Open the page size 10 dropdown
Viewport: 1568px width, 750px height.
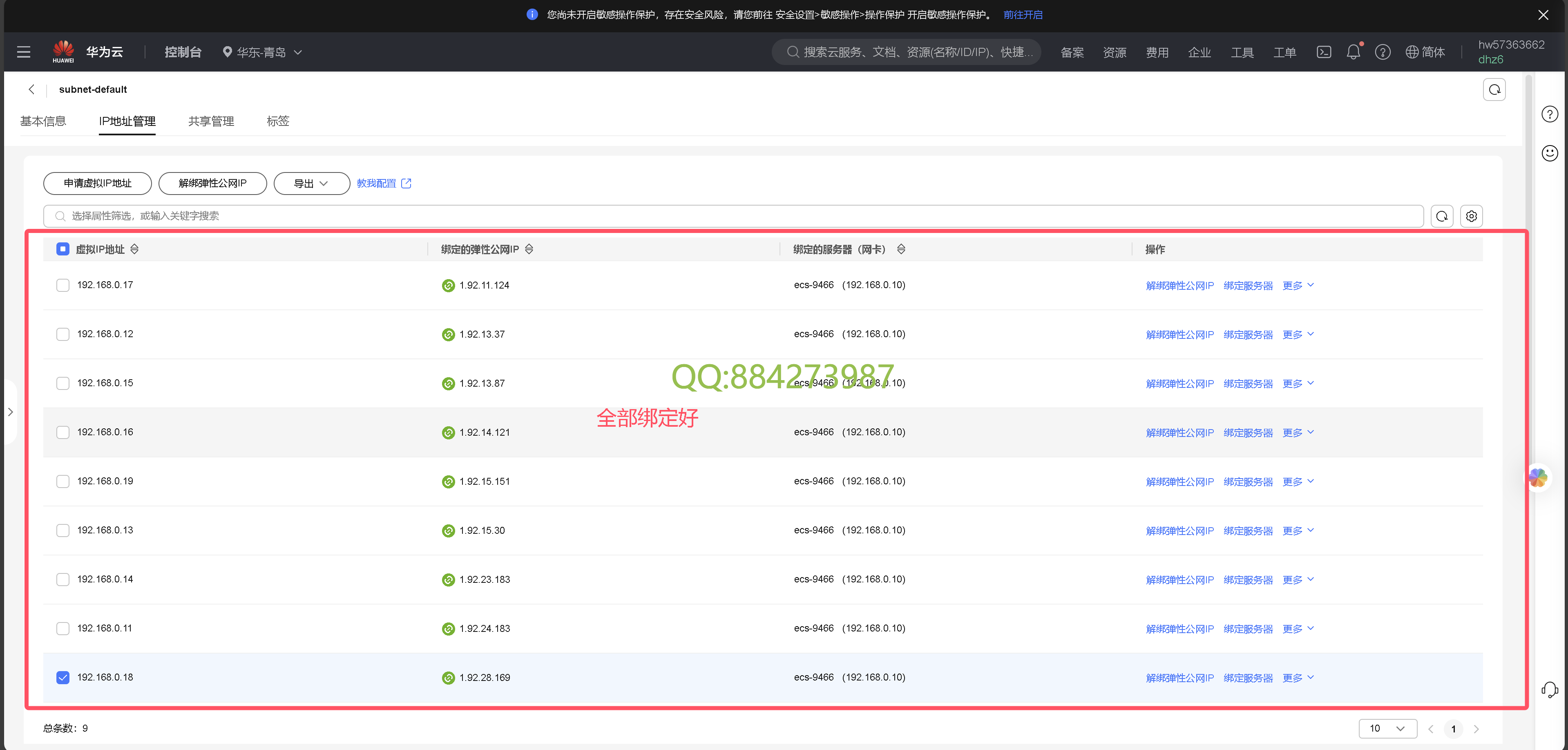[x=1388, y=729]
